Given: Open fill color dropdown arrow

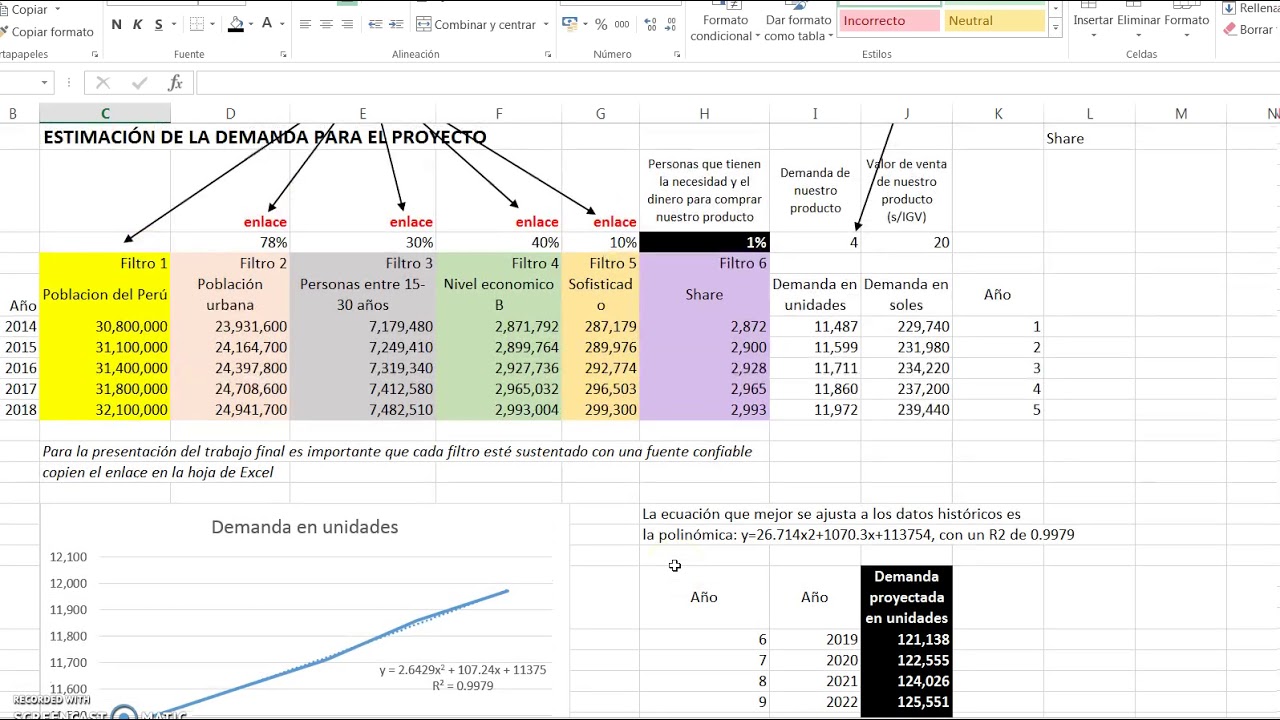Looking at the screenshot, I should pyautogui.click(x=251, y=24).
